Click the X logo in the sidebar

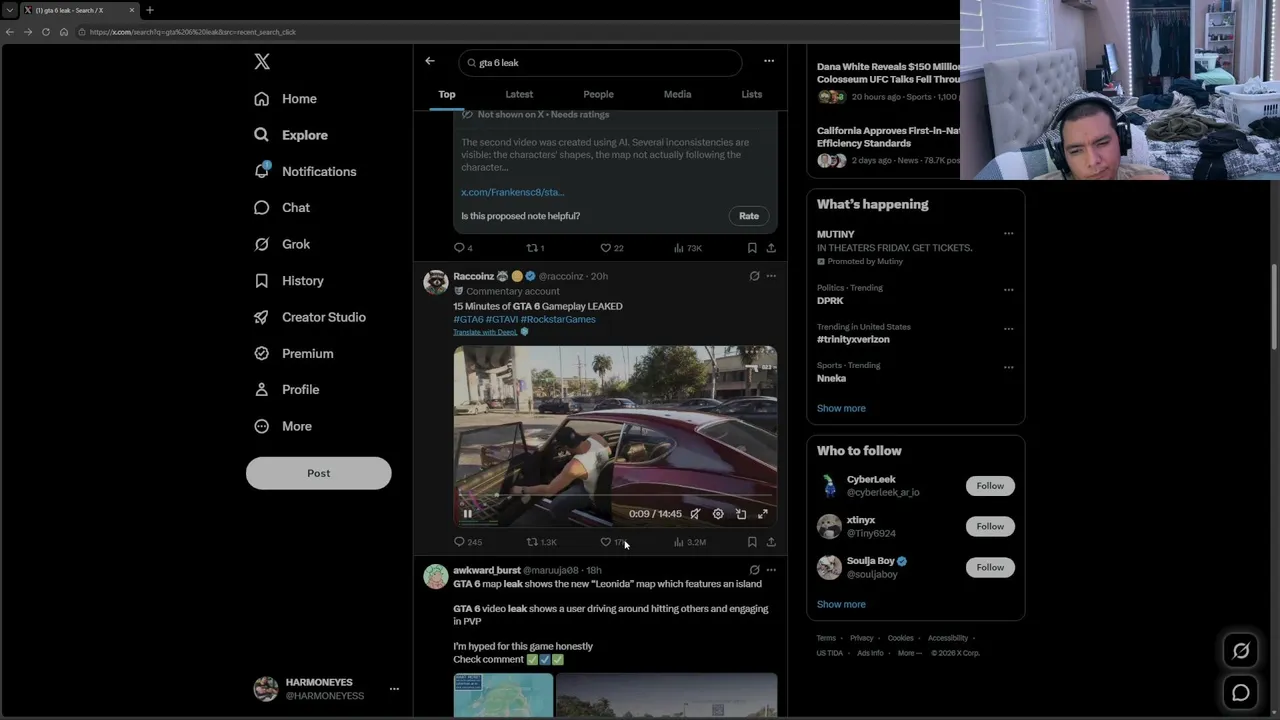(x=262, y=62)
